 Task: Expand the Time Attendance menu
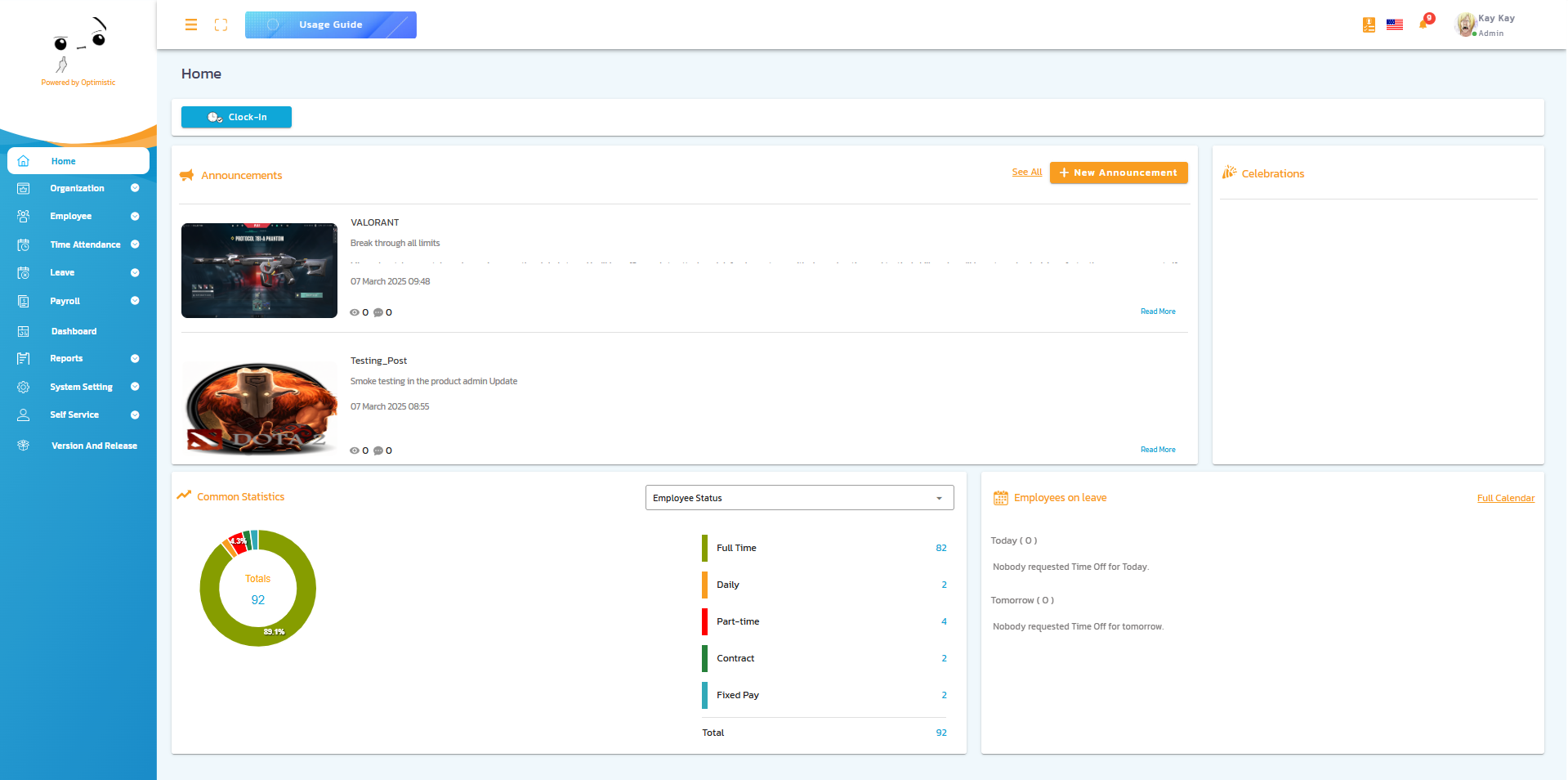coord(135,244)
